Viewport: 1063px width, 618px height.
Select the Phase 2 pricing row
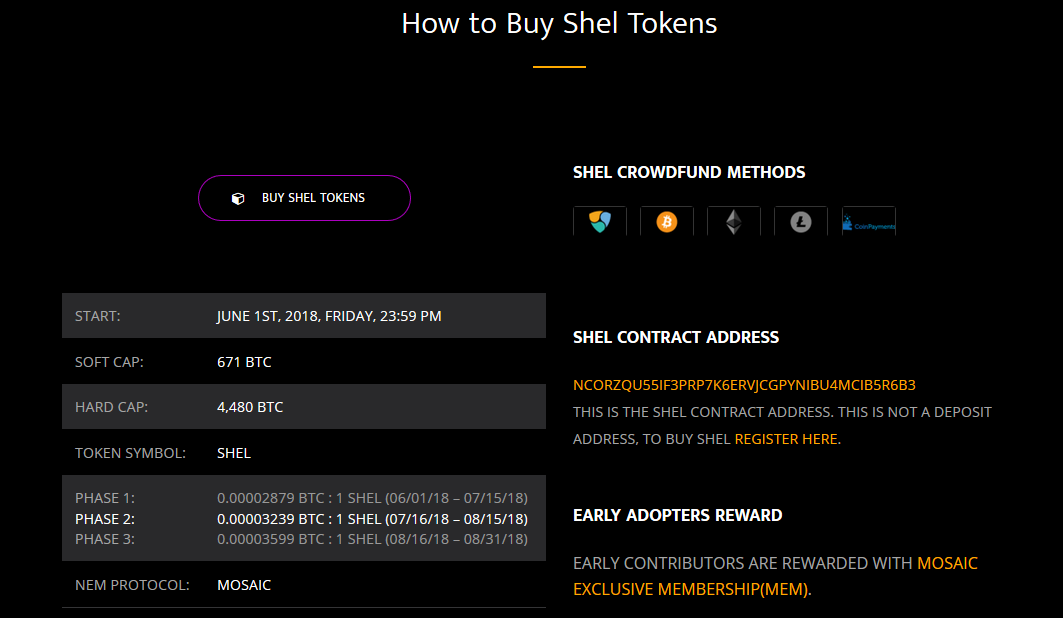click(x=301, y=519)
